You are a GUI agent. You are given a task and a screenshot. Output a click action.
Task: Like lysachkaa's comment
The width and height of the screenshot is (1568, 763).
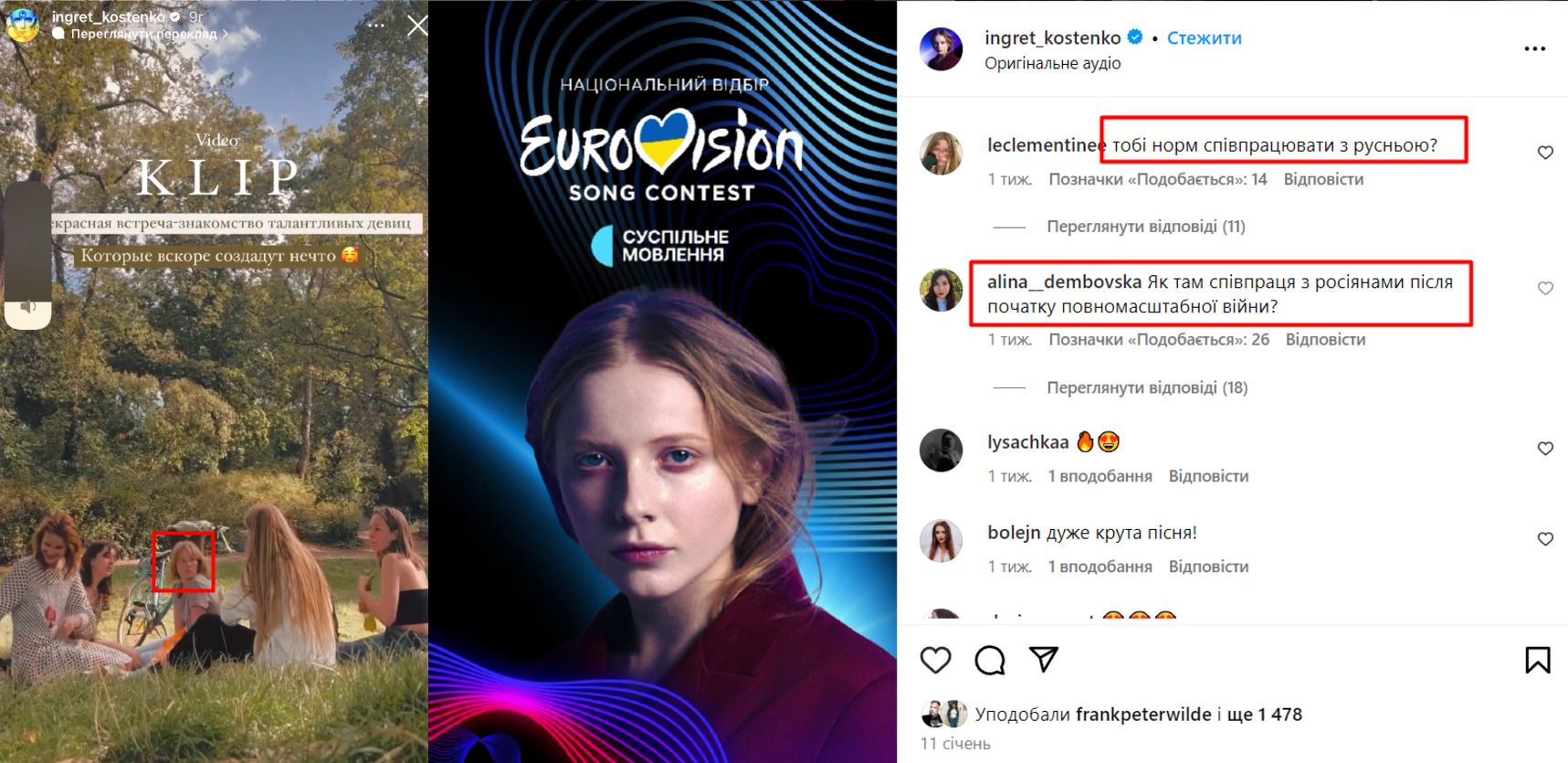pyautogui.click(x=1545, y=449)
